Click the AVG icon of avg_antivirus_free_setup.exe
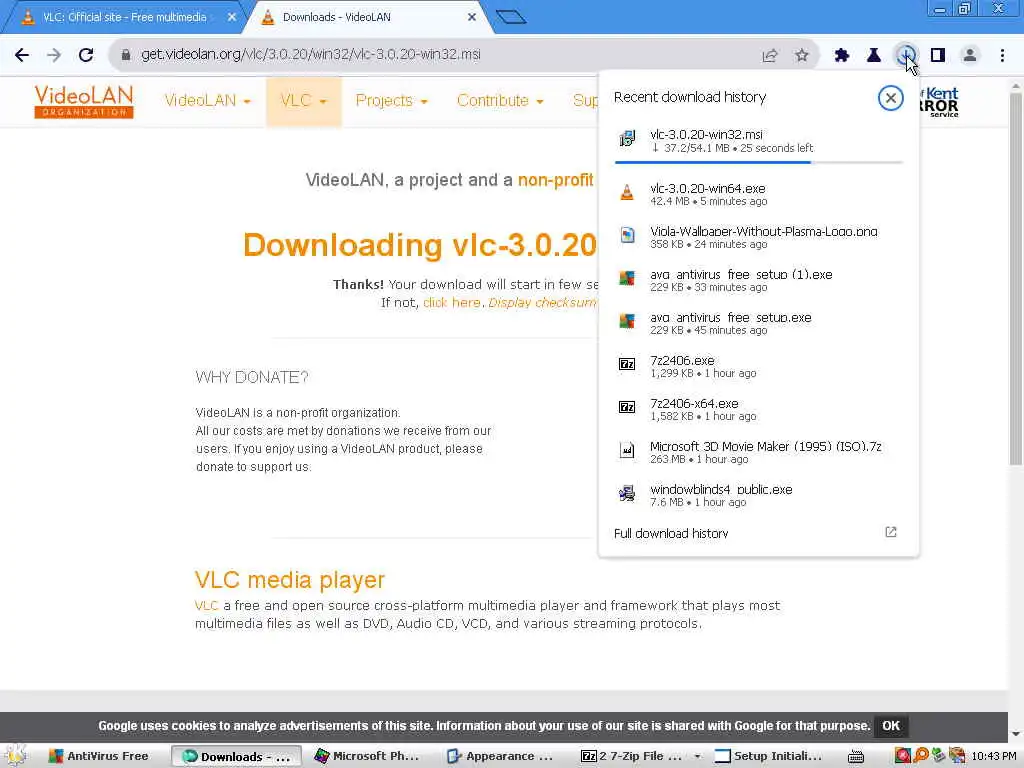The image size is (1024, 768). tap(627, 321)
